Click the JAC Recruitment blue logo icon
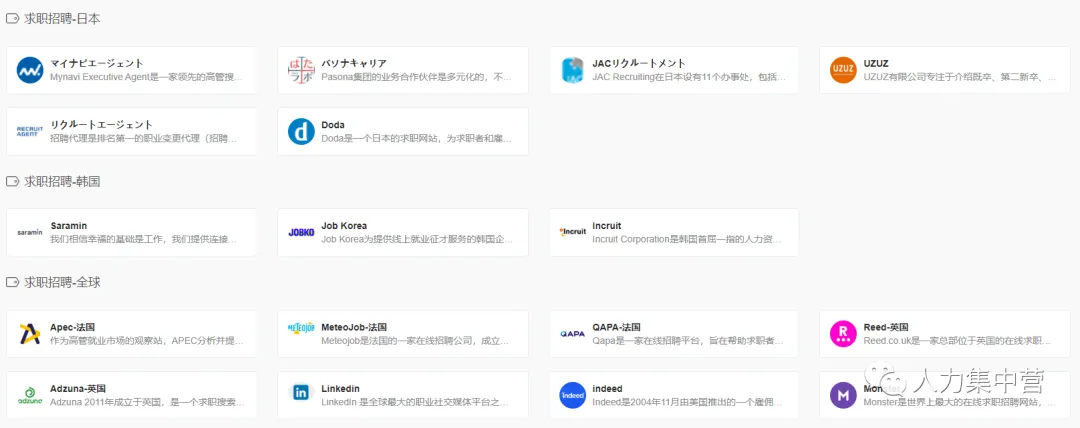Image resolution: width=1080 pixels, height=428 pixels. coord(572,70)
